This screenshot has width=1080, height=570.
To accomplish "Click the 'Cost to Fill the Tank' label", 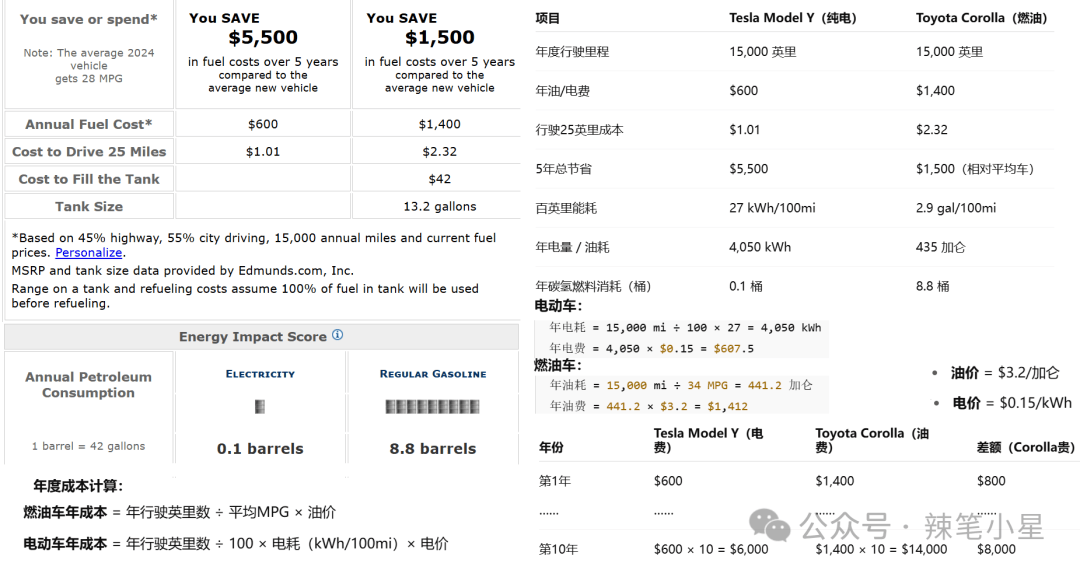I will [89, 179].
